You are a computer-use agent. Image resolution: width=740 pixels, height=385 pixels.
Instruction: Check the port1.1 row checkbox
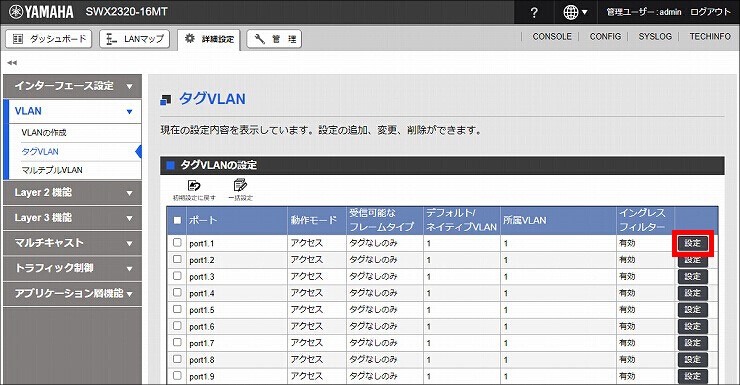(177, 243)
